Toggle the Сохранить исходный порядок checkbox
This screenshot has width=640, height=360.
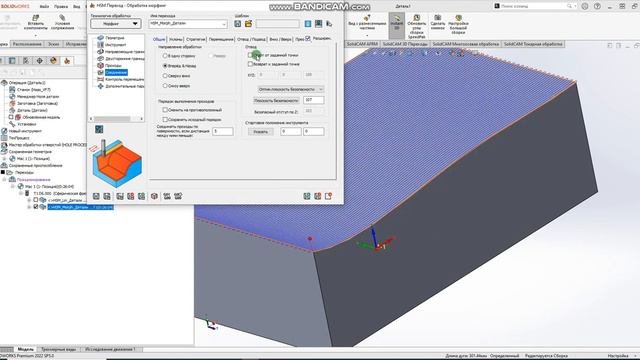click(x=165, y=120)
